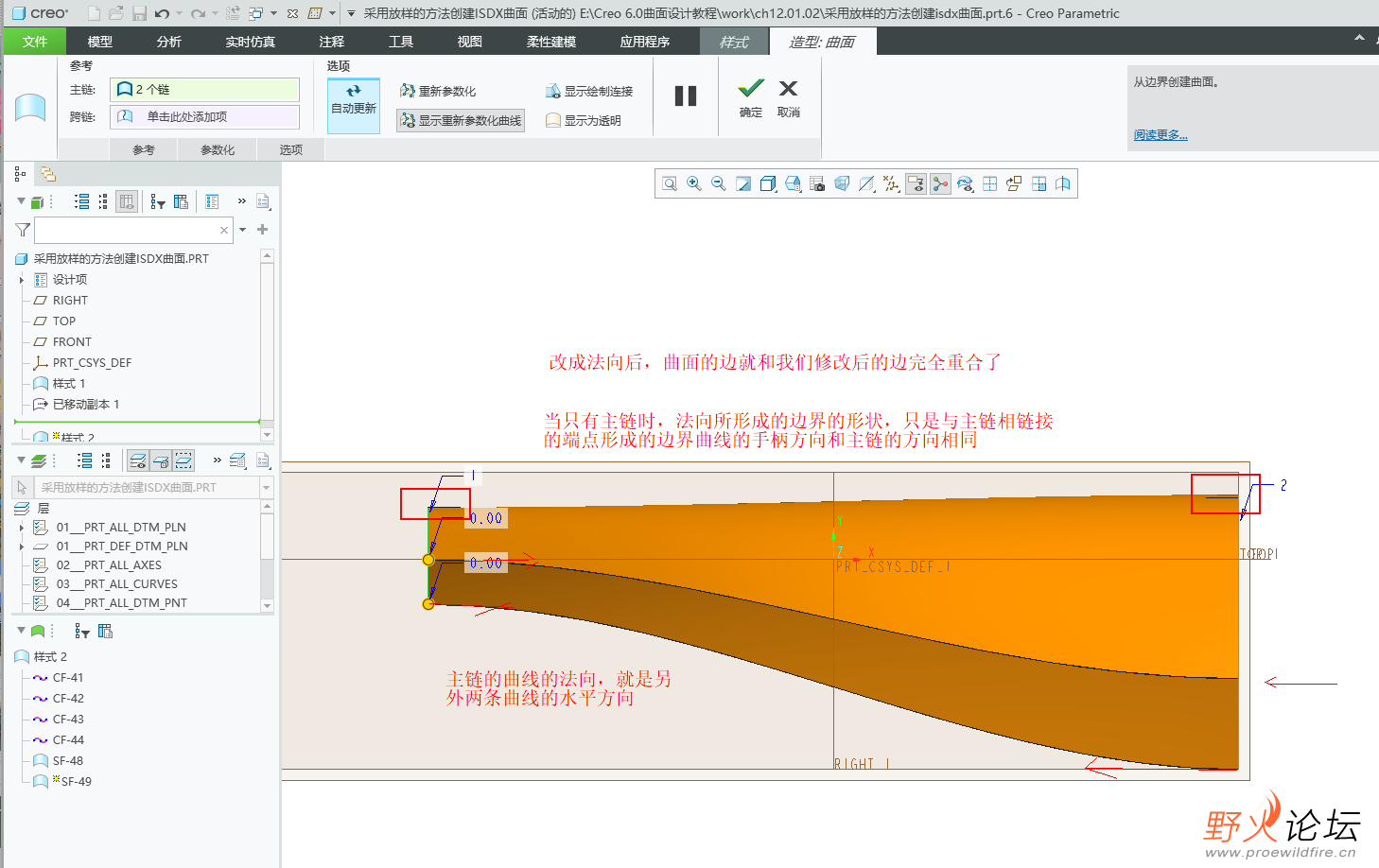The image size is (1379, 868).
Task: Toggle the spin center icon
Action: point(940,183)
